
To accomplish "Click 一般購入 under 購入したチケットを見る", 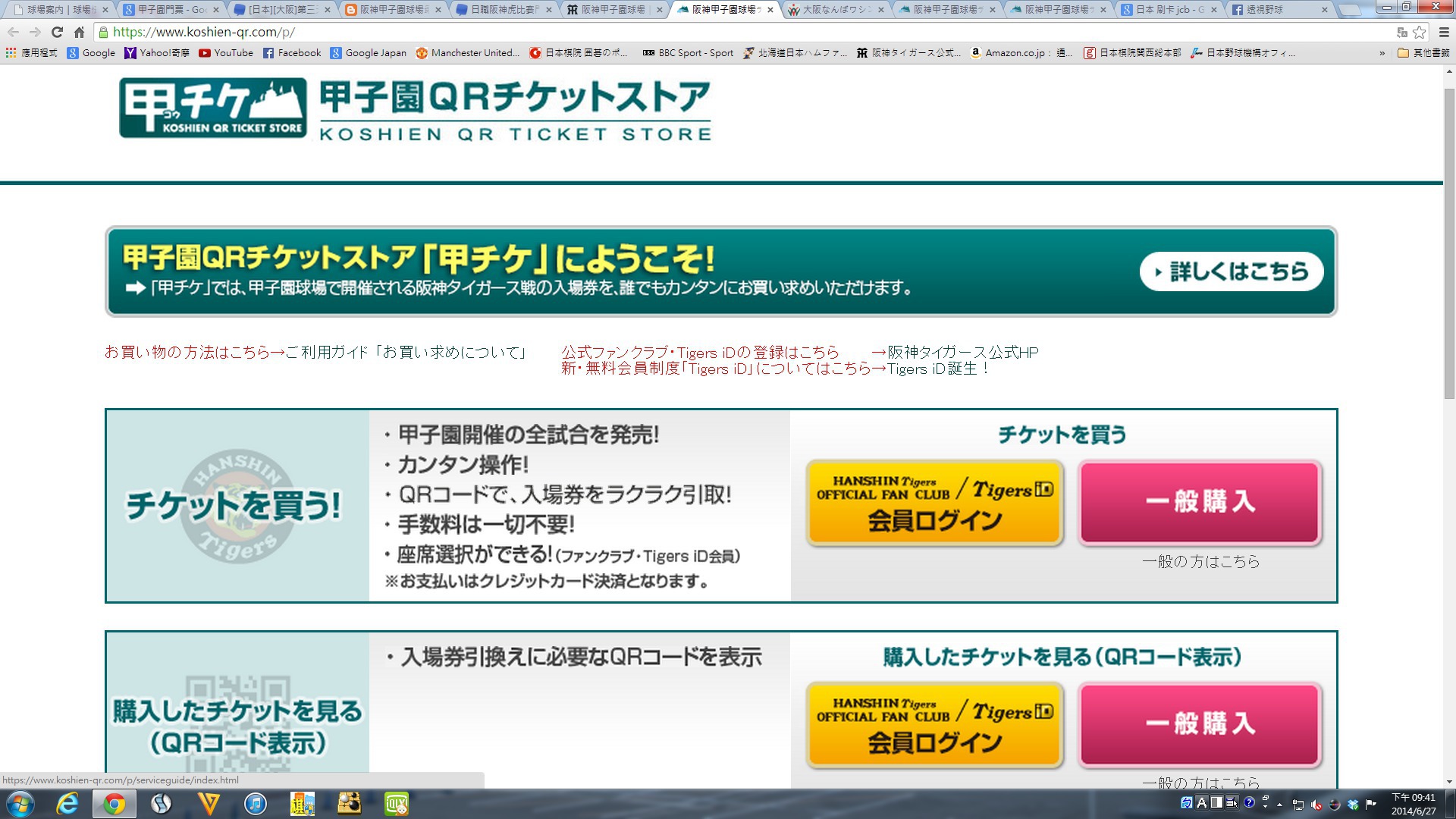I will pos(1200,725).
